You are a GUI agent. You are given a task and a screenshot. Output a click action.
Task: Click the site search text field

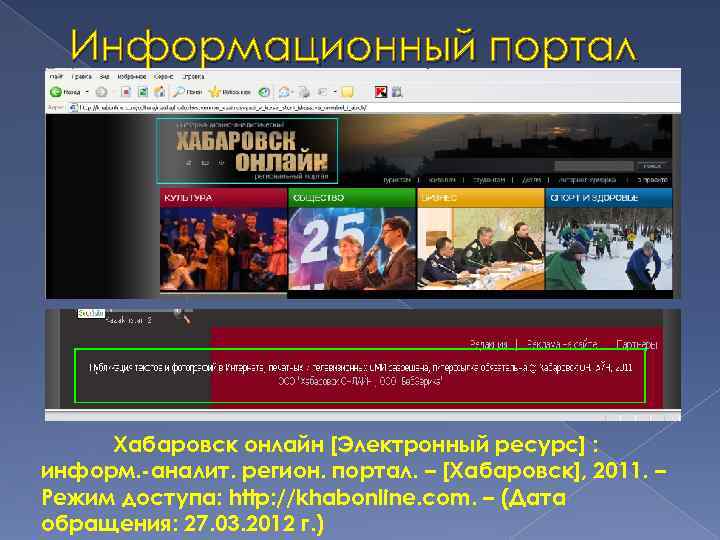(x=594, y=166)
